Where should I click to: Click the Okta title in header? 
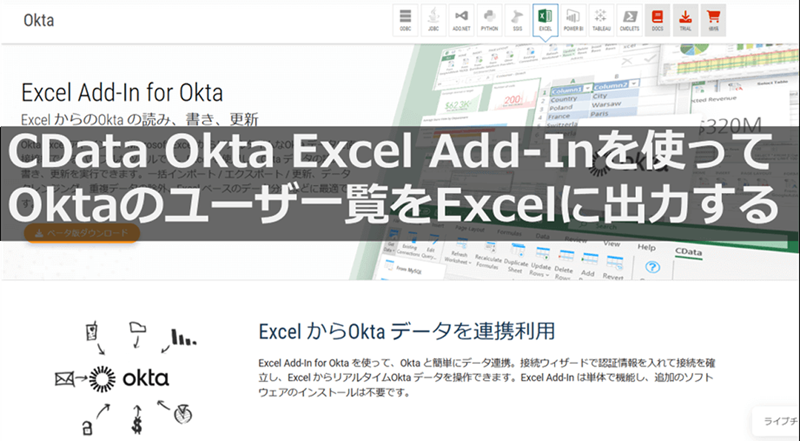pyautogui.click(x=39, y=20)
